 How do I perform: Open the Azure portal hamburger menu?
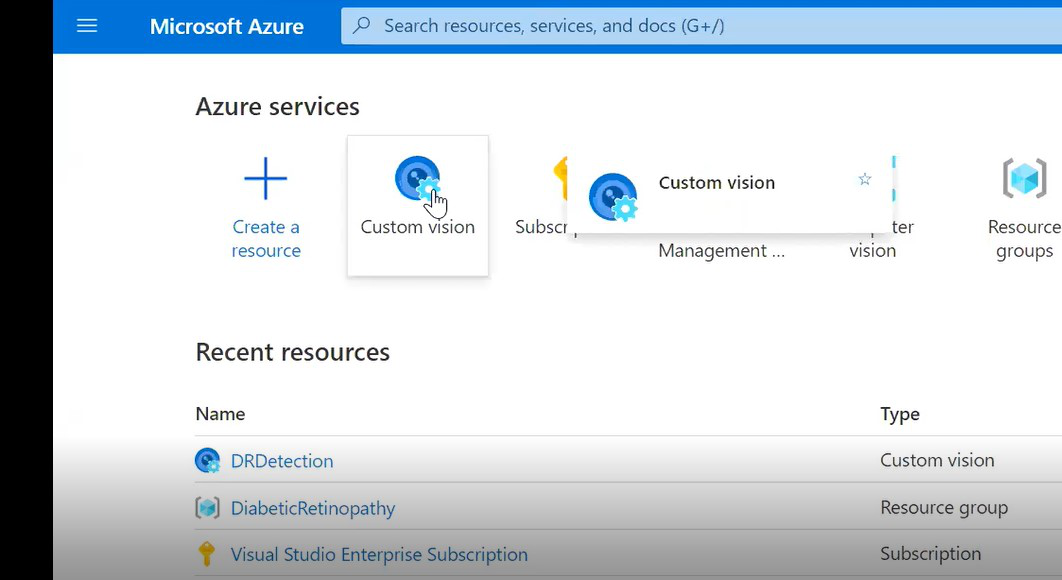point(87,26)
